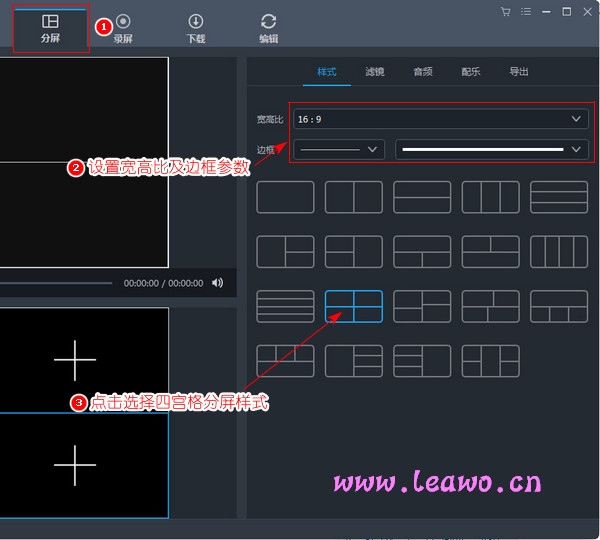Open the white border color dropdown

[x=492, y=149]
